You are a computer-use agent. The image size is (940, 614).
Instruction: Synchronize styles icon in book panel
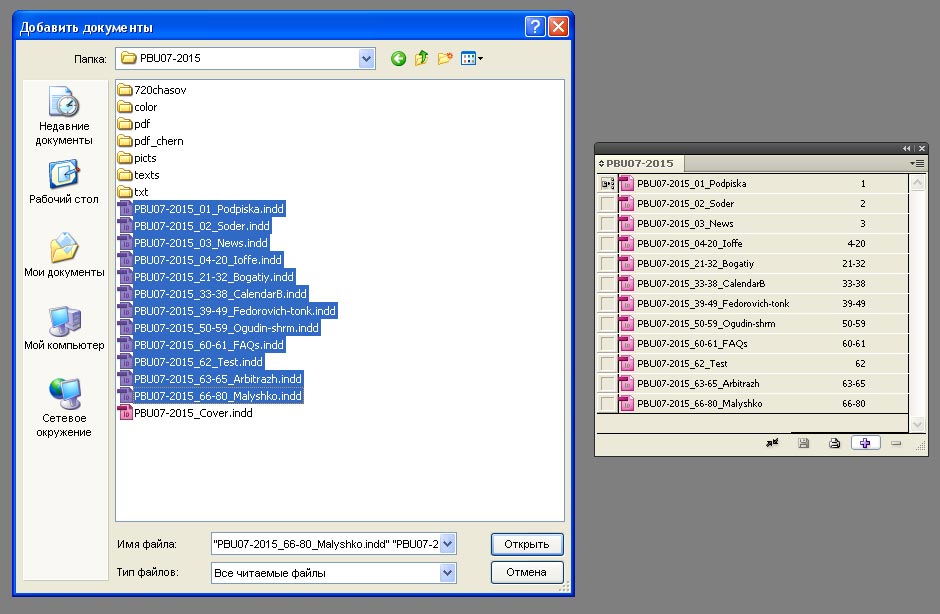(x=772, y=443)
